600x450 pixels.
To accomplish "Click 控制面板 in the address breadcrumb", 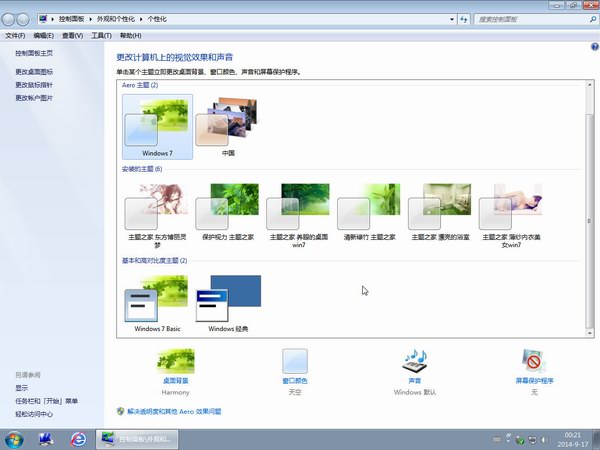I will 71,19.
